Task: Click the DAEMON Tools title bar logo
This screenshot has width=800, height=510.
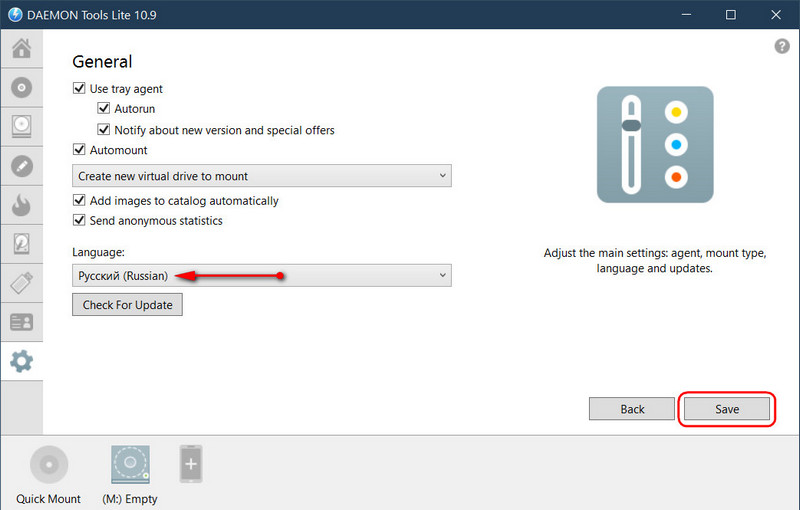Action: (15, 15)
